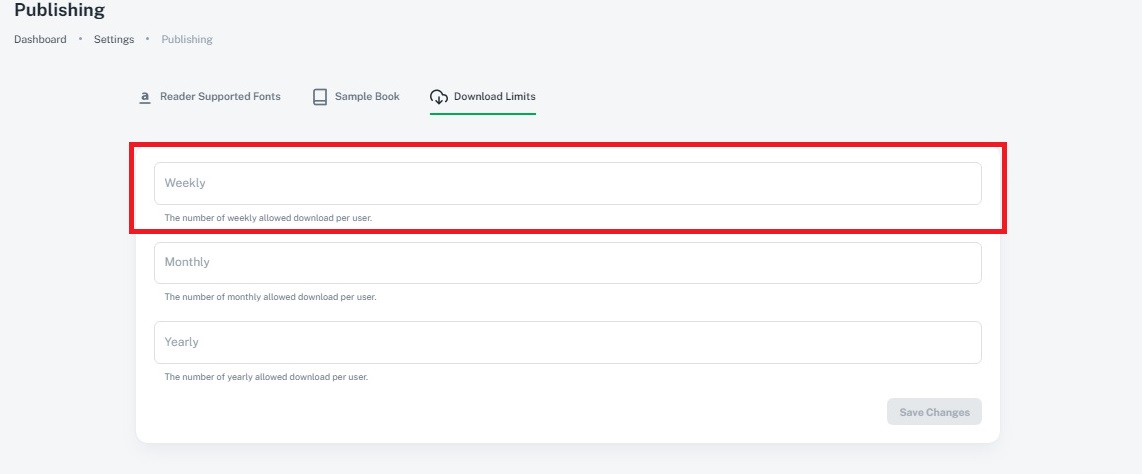Click the dot separator between Dashboard and Settings
The image size is (1142, 474).
coord(80,38)
